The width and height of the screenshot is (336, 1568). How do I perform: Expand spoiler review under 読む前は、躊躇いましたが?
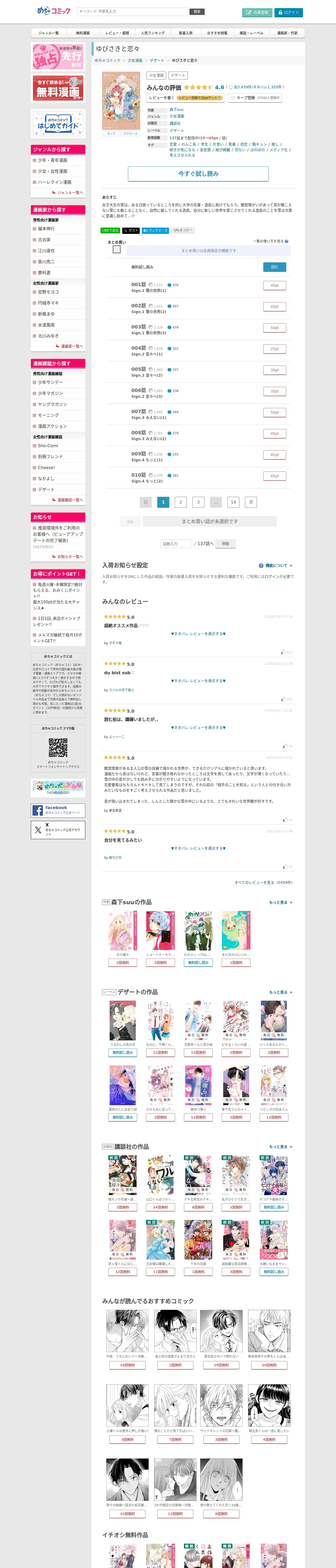point(198,727)
